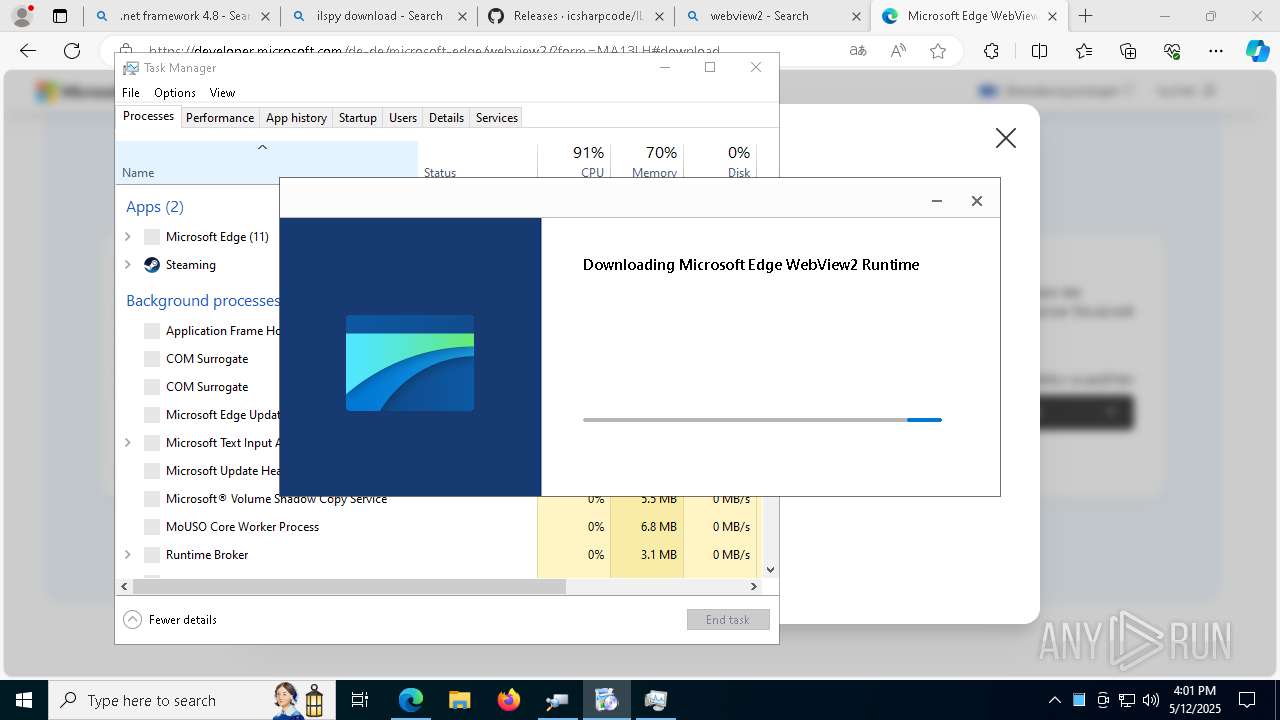
Task: Go back in the Edge browser
Action: click(28, 51)
